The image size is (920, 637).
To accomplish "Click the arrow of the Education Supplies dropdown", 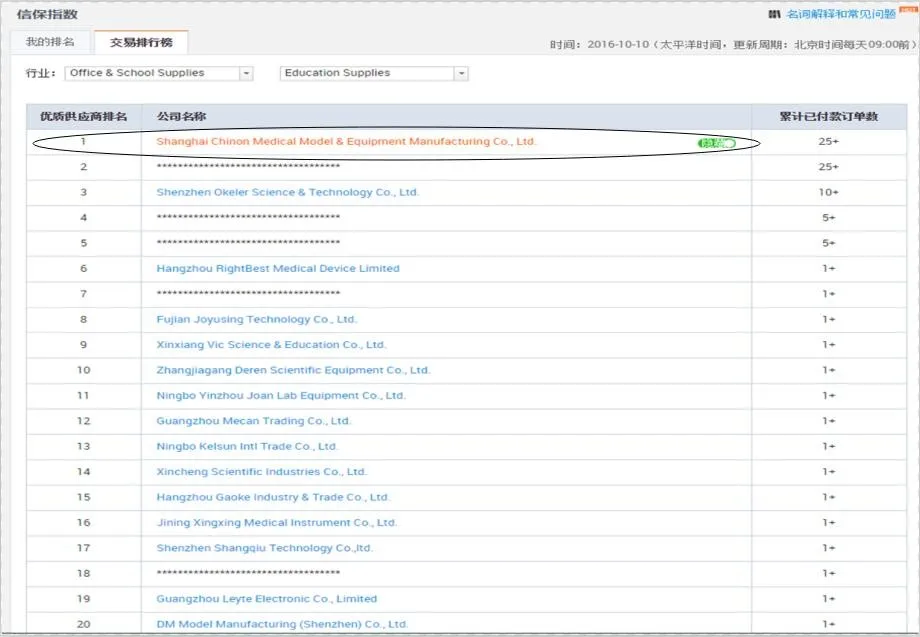I will tap(461, 73).
